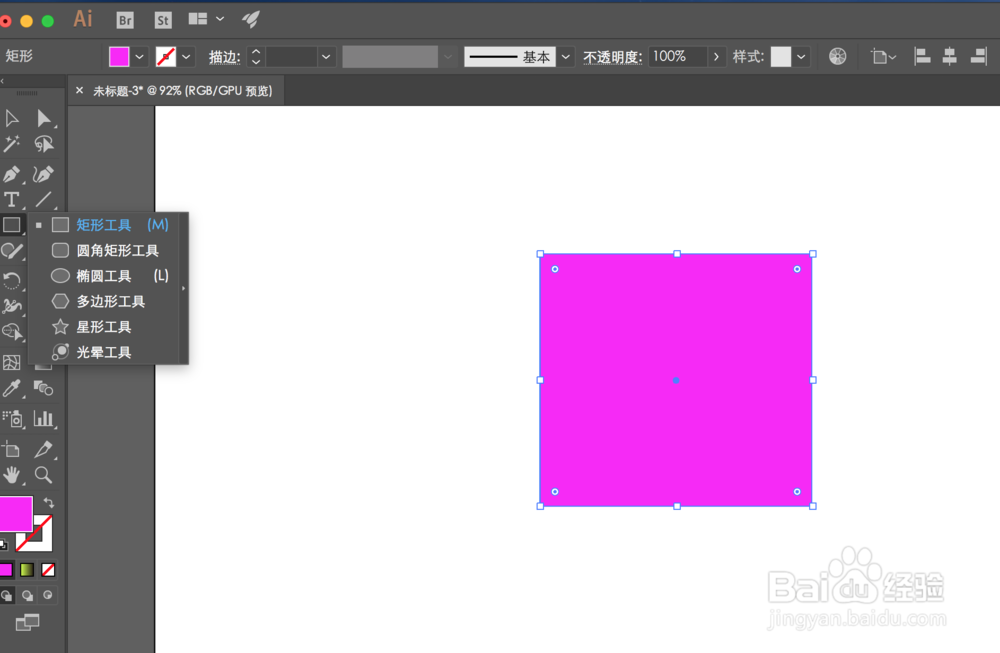1000x653 pixels.
Task: Select the Hand tool
Action: 11,475
